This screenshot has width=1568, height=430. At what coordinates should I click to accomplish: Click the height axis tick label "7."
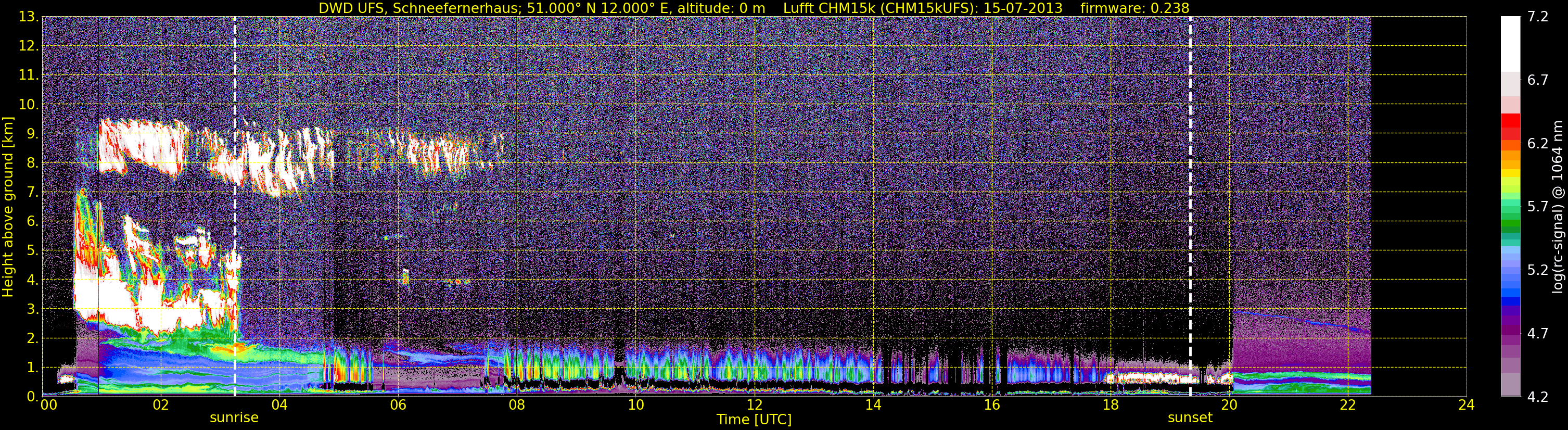(x=33, y=193)
